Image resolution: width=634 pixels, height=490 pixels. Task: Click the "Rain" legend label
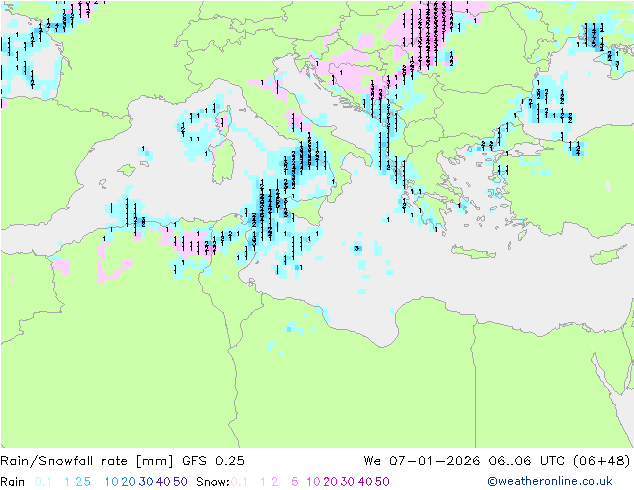[13, 482]
